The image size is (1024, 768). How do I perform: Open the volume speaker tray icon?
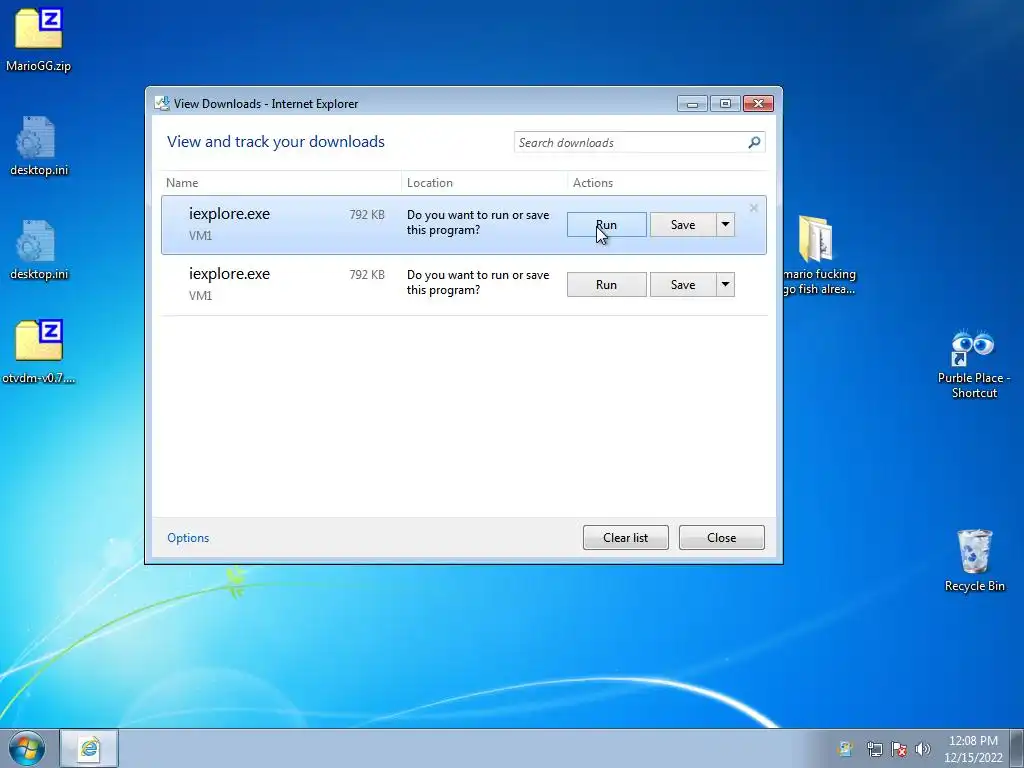point(923,749)
